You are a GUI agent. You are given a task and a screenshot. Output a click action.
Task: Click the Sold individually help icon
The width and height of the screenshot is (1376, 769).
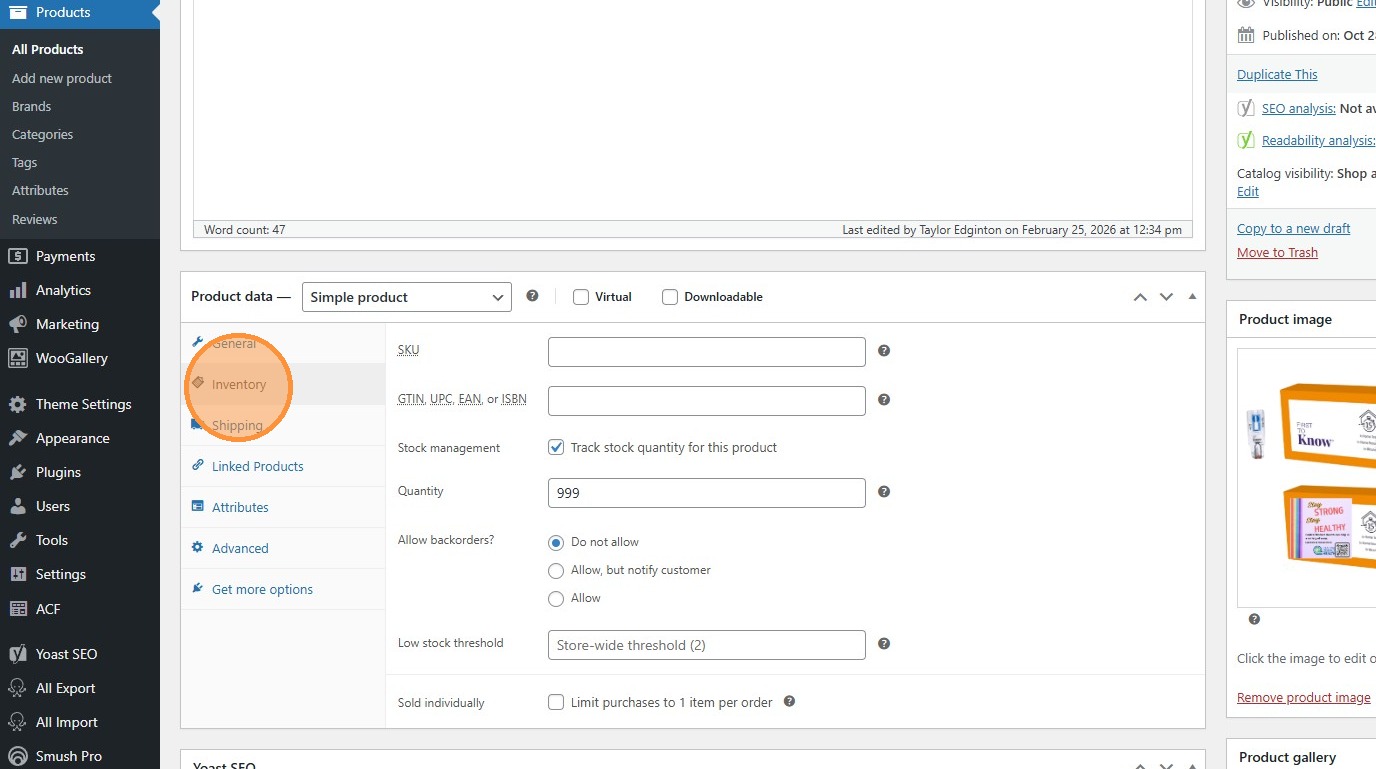tap(789, 702)
